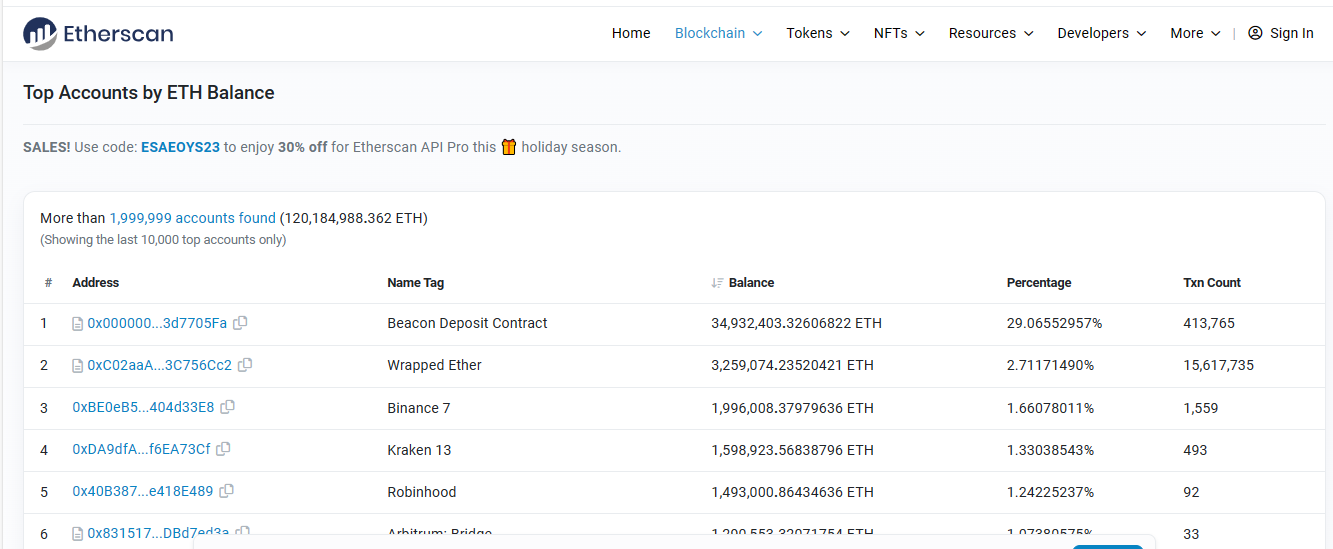Copy address 0xC02aaA...3C756Cc2
This screenshot has width=1333, height=549.
click(x=245, y=365)
